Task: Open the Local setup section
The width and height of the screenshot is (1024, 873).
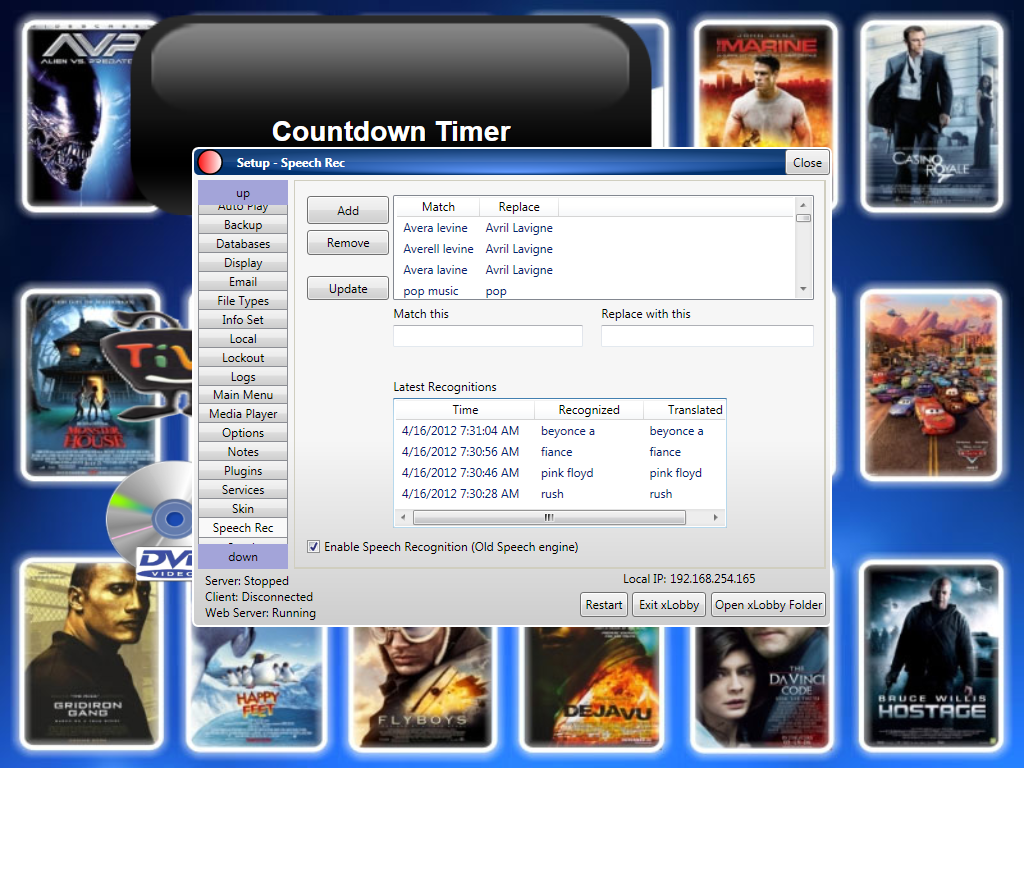Action: pyautogui.click(x=243, y=338)
